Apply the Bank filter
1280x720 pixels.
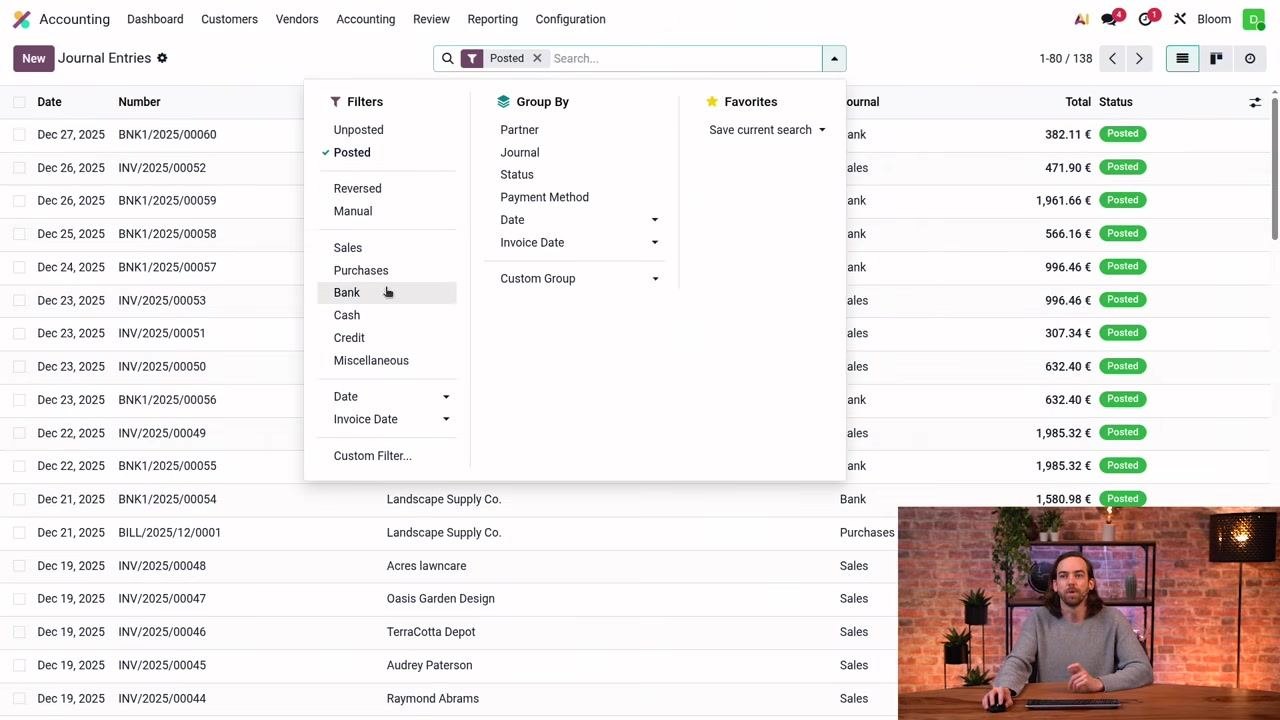click(x=387, y=292)
